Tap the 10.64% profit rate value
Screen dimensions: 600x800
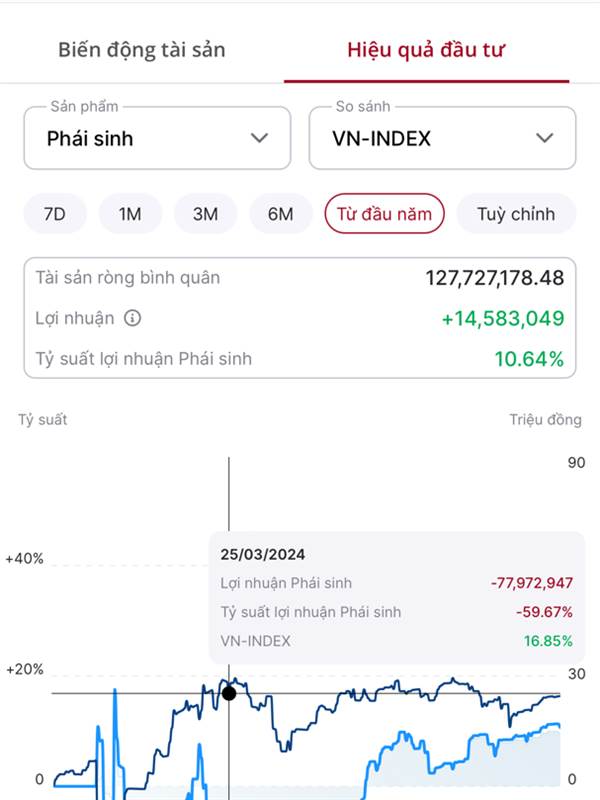tap(529, 358)
